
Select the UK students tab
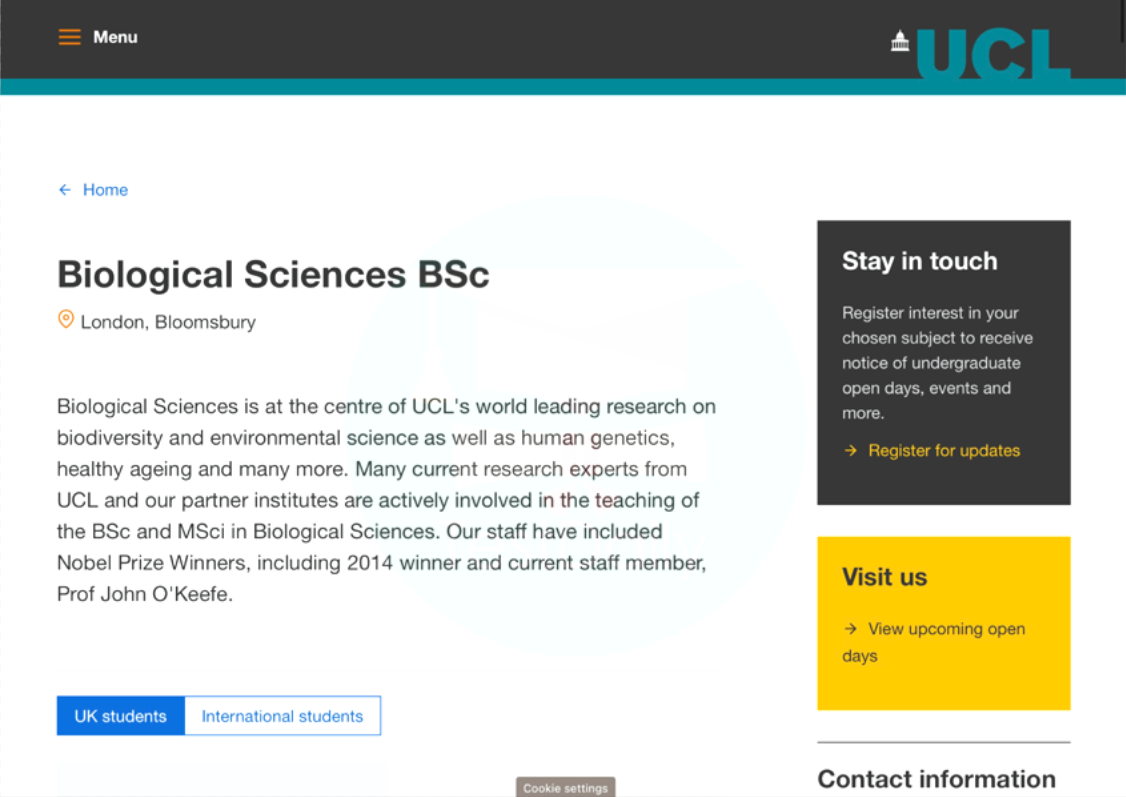tap(121, 716)
